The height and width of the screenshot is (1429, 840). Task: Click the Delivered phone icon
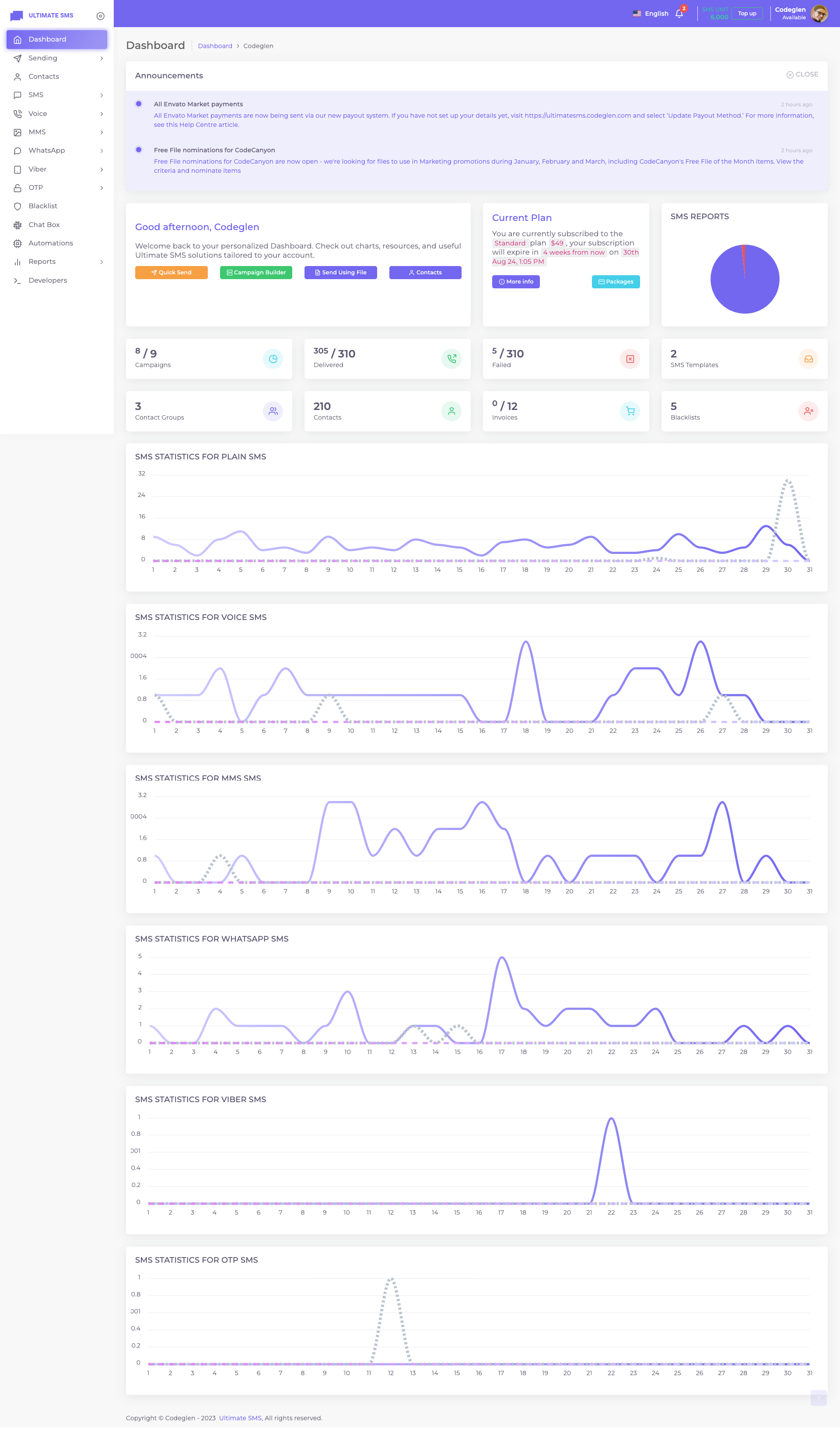tap(451, 359)
